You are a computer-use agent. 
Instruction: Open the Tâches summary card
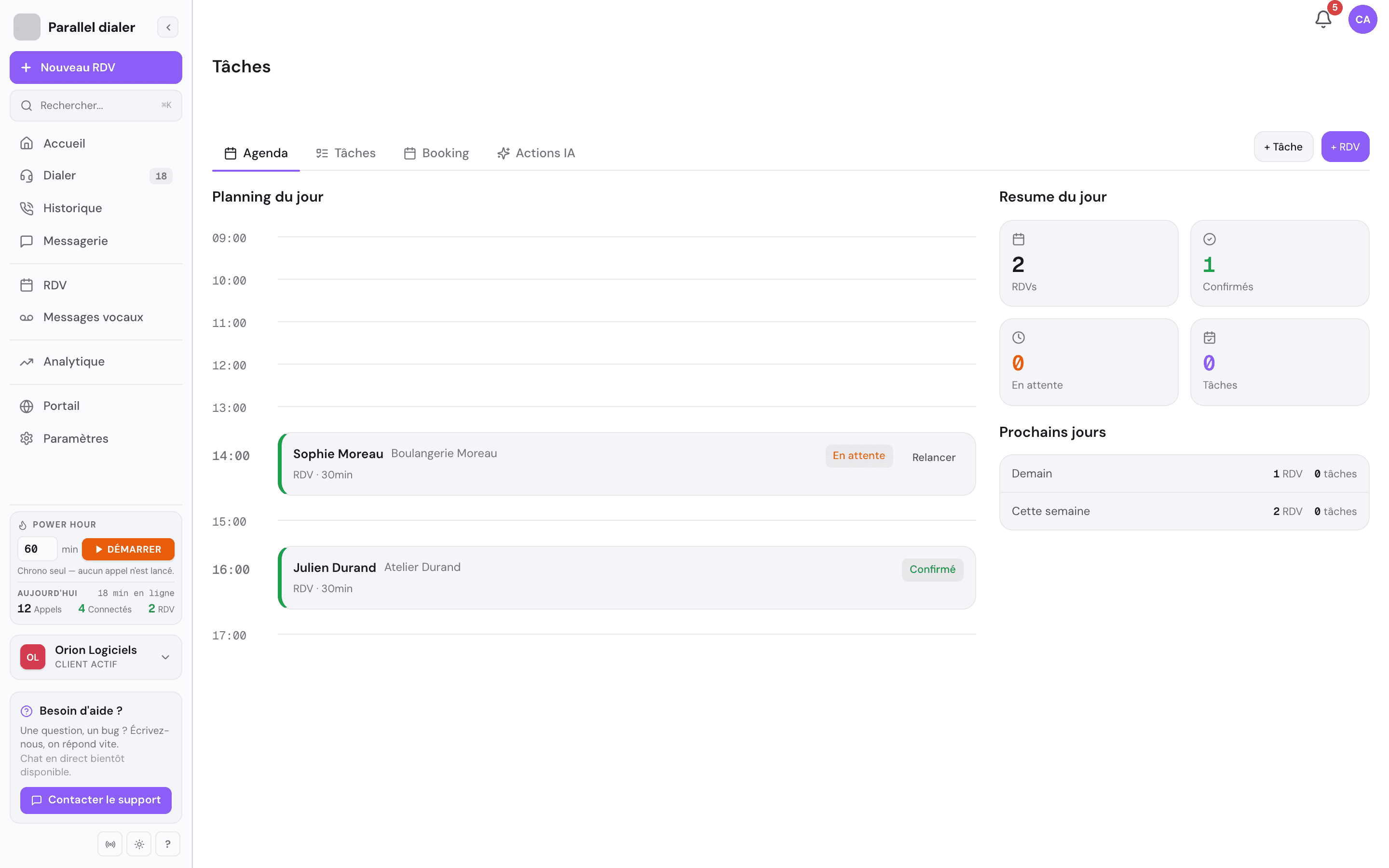pyautogui.click(x=1280, y=362)
